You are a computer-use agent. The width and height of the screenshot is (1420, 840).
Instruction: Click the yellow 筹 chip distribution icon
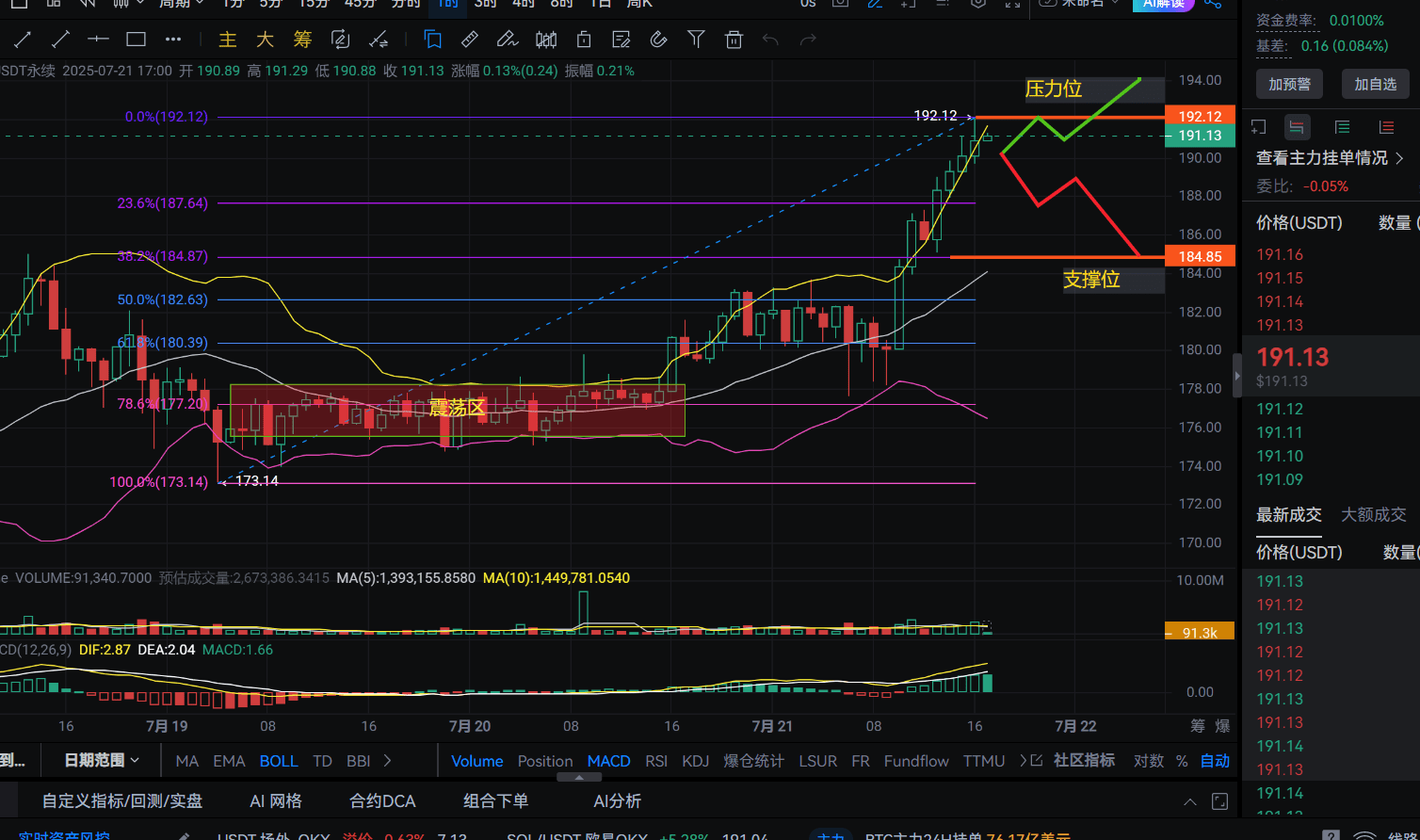point(302,40)
